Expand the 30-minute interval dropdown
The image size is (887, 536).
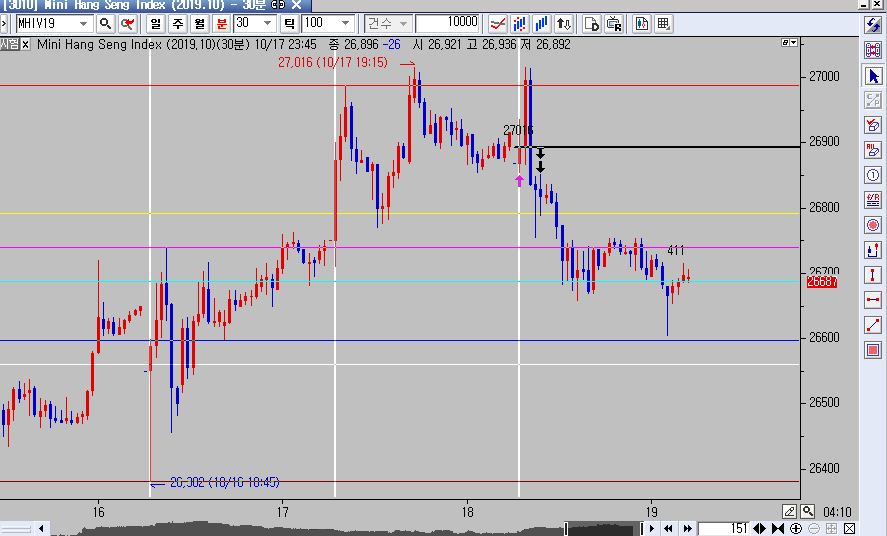(x=269, y=23)
